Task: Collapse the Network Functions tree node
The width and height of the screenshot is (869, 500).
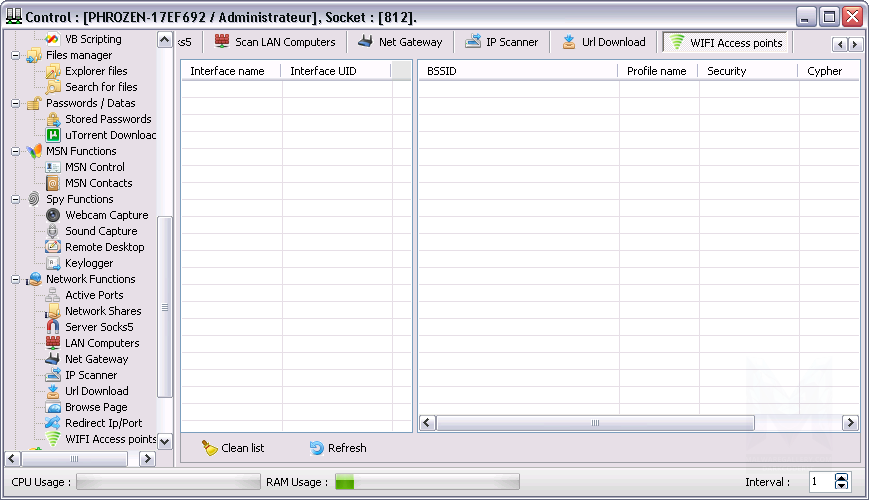Action: [16, 279]
